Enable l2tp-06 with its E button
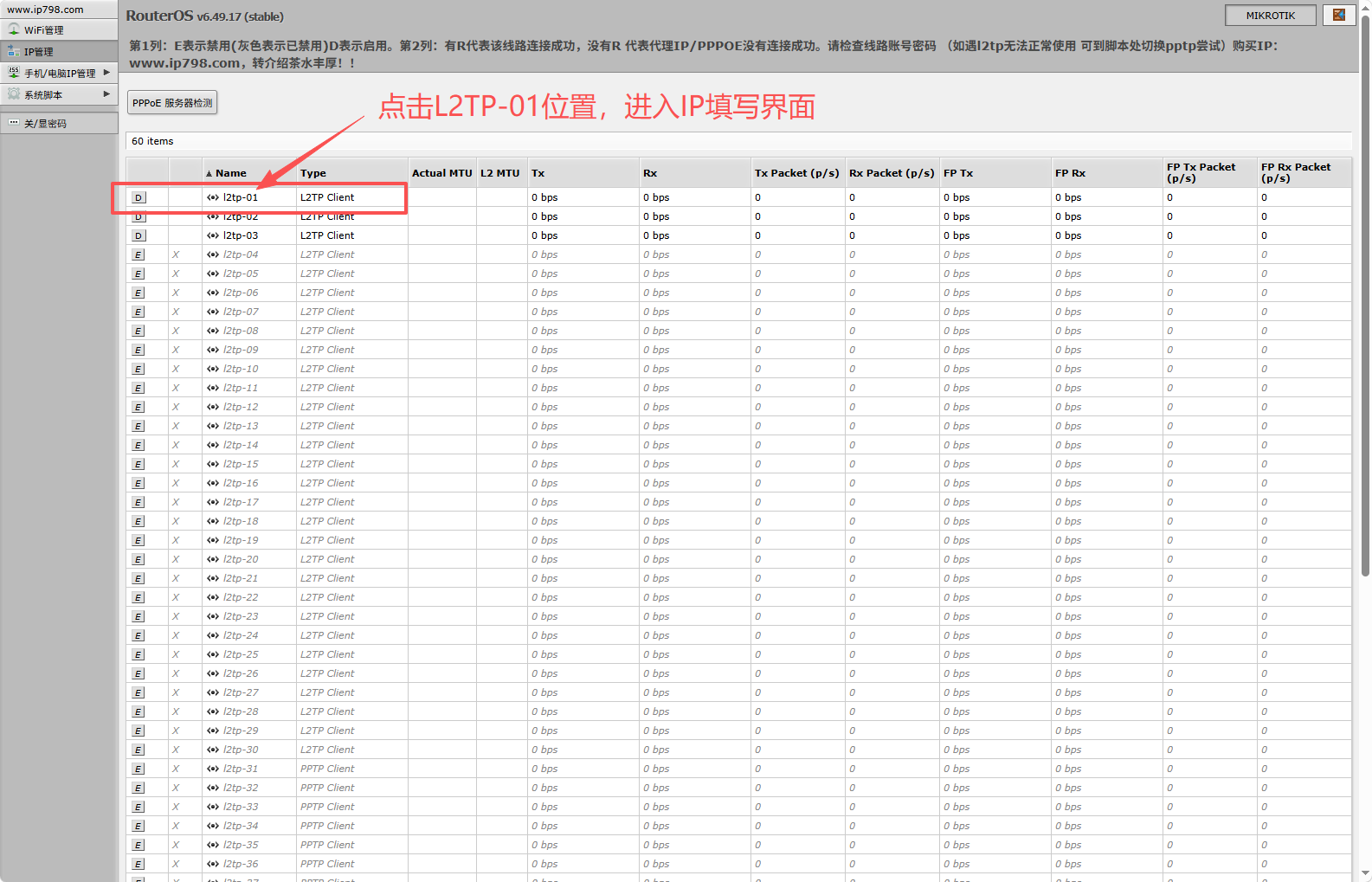 [138, 293]
